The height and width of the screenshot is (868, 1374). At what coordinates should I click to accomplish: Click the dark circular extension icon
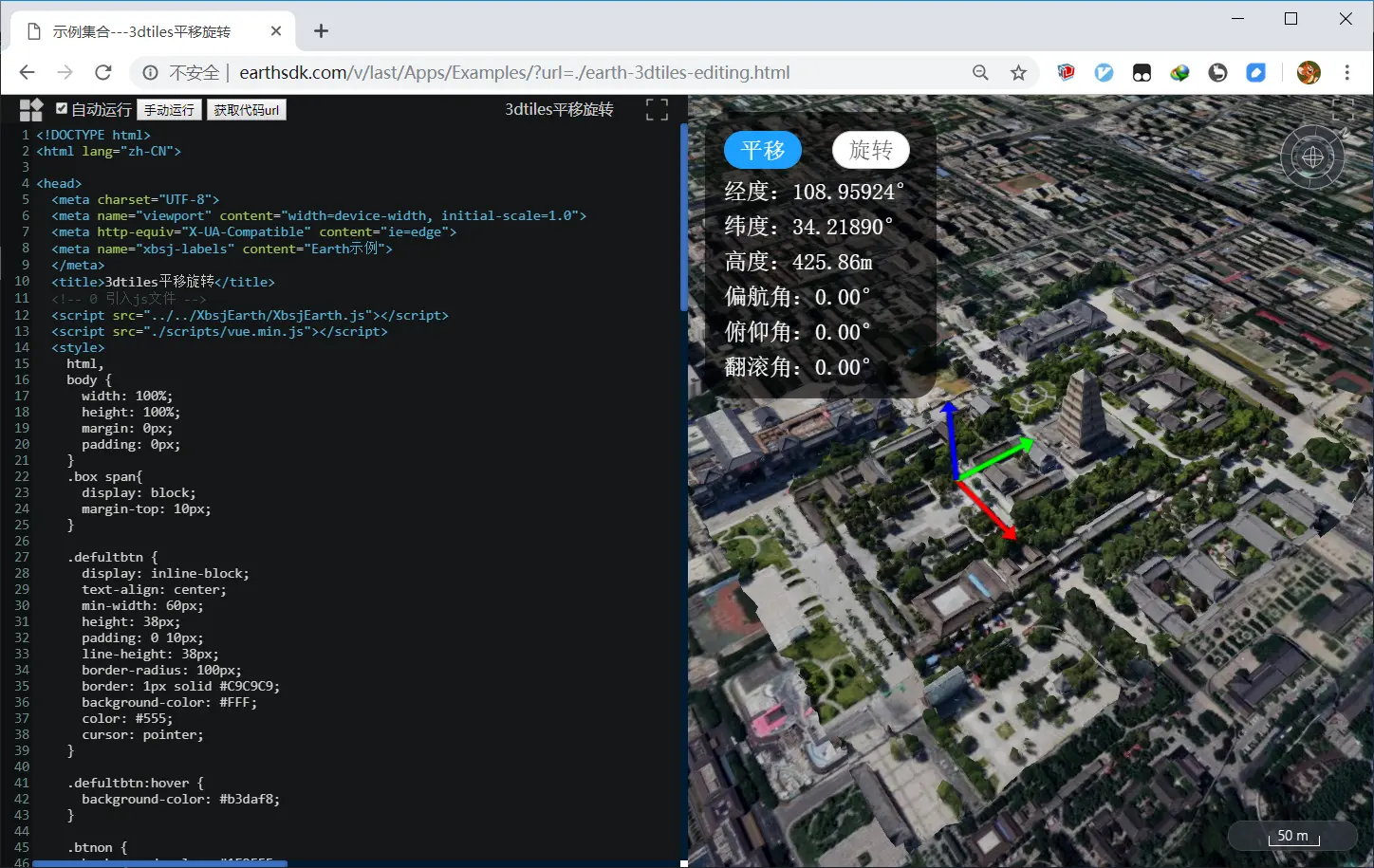pyautogui.click(x=1217, y=73)
